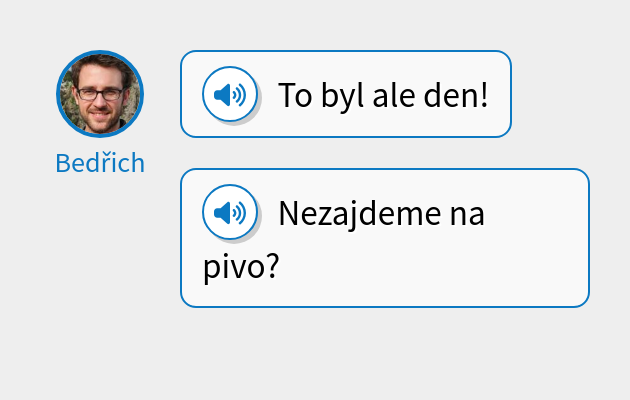
Task: Click the gray gap between the two bubbles
Action: coord(385,153)
